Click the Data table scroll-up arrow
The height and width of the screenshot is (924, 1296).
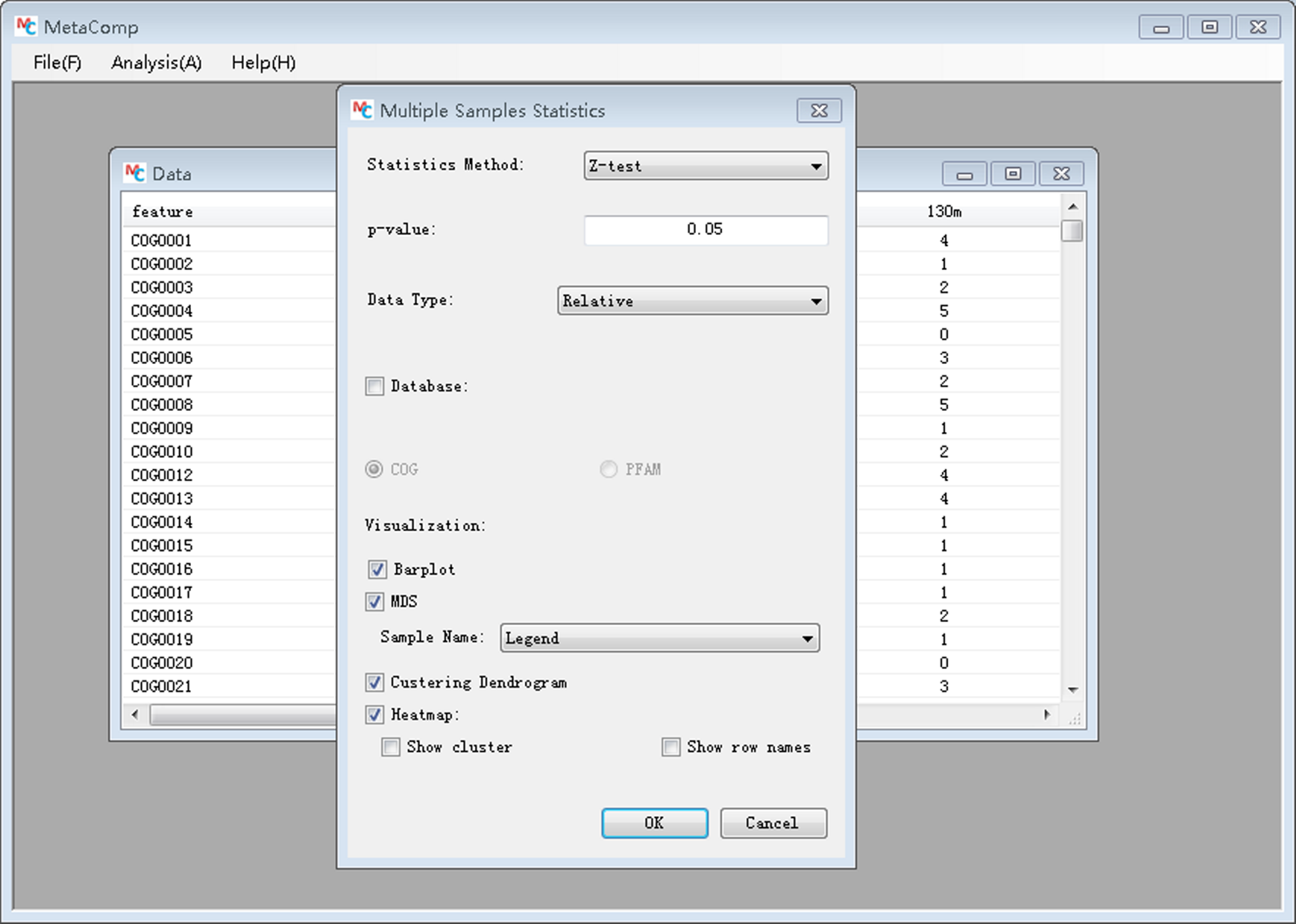[x=1073, y=206]
